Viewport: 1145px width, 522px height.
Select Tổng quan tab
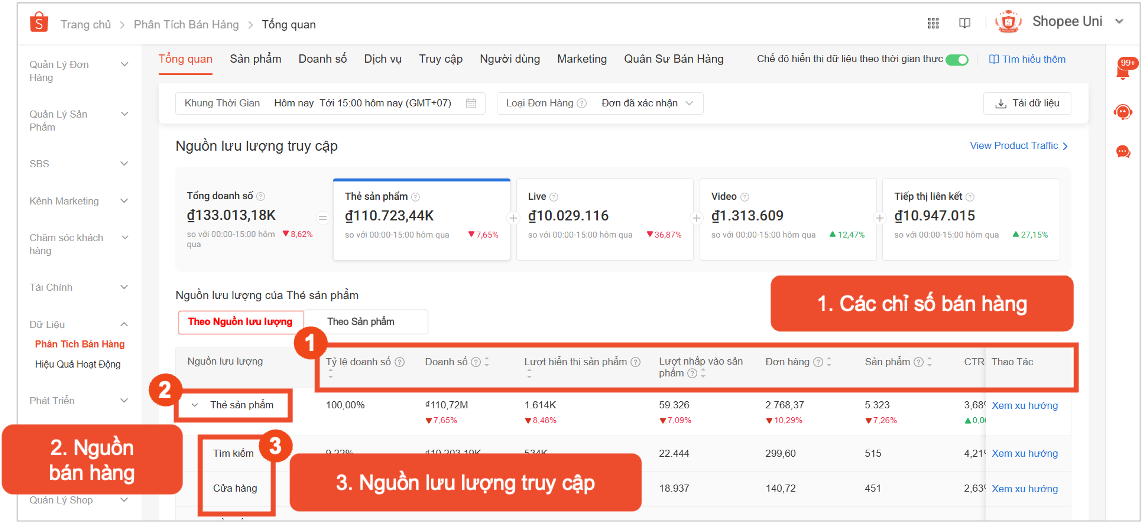pos(185,59)
